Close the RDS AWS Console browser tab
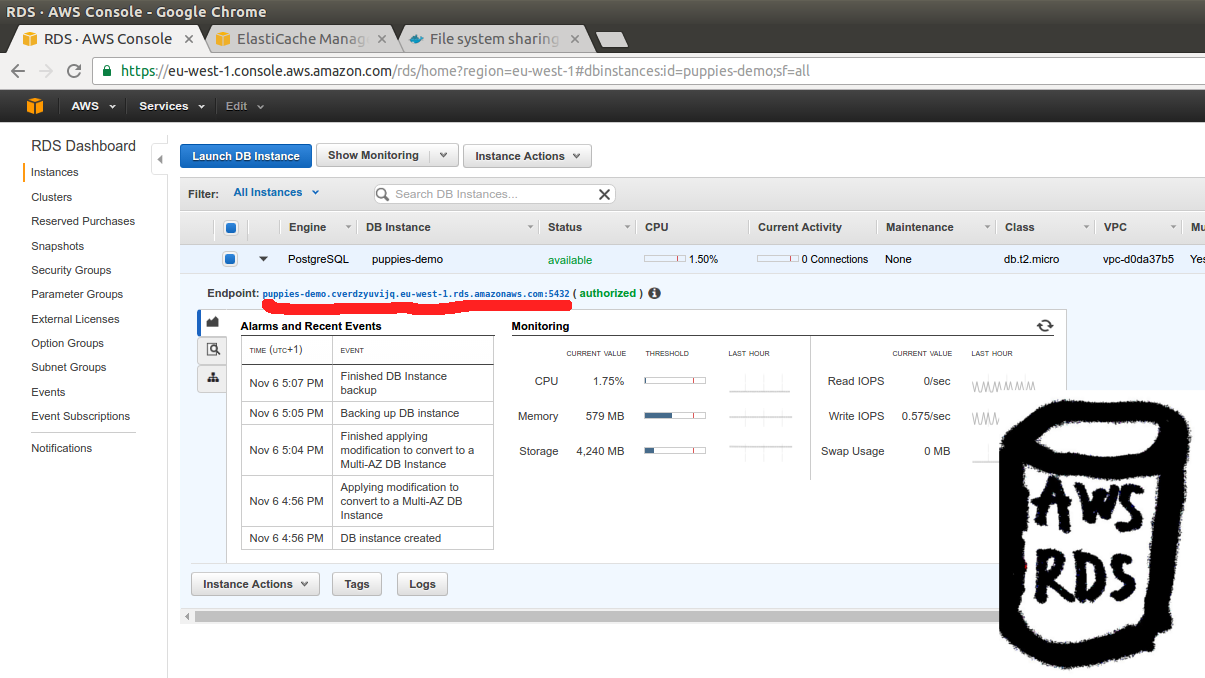This screenshot has width=1205, height=678. pyautogui.click(x=189, y=39)
